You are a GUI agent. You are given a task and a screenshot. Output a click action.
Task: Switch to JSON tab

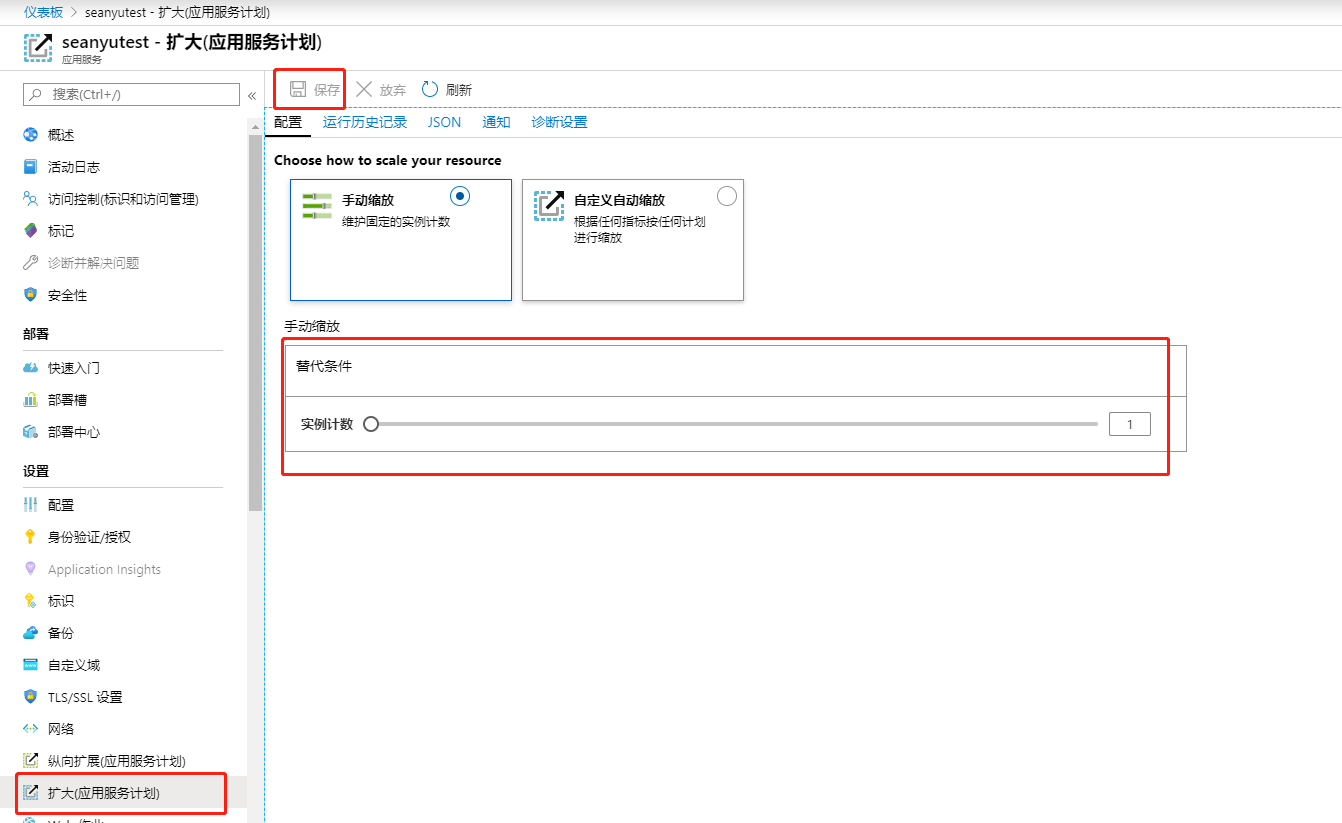pos(445,122)
